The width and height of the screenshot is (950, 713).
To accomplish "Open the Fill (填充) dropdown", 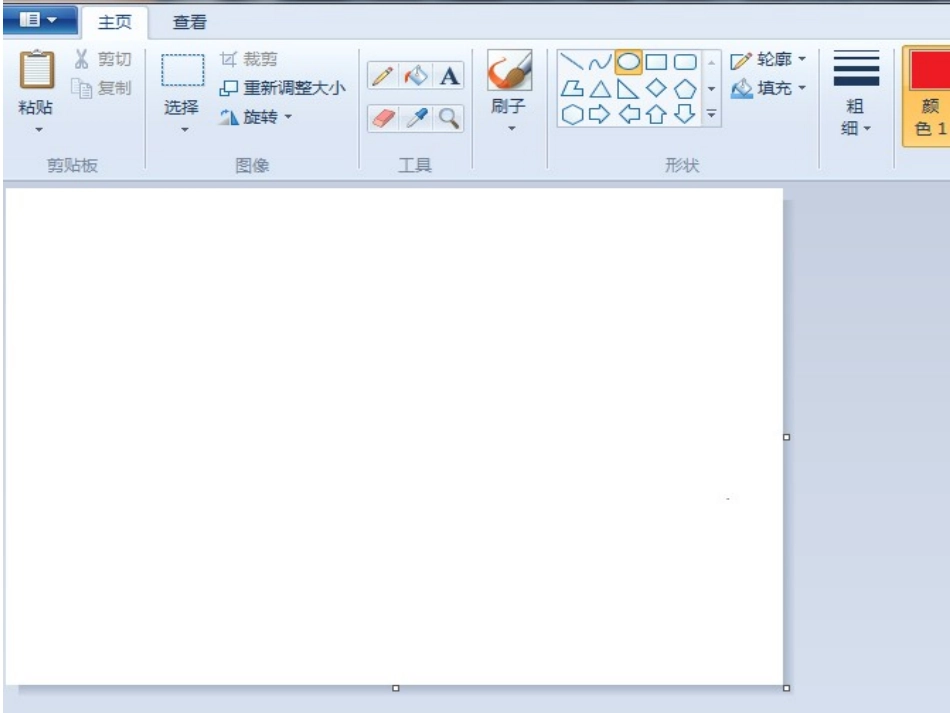I will [768, 88].
